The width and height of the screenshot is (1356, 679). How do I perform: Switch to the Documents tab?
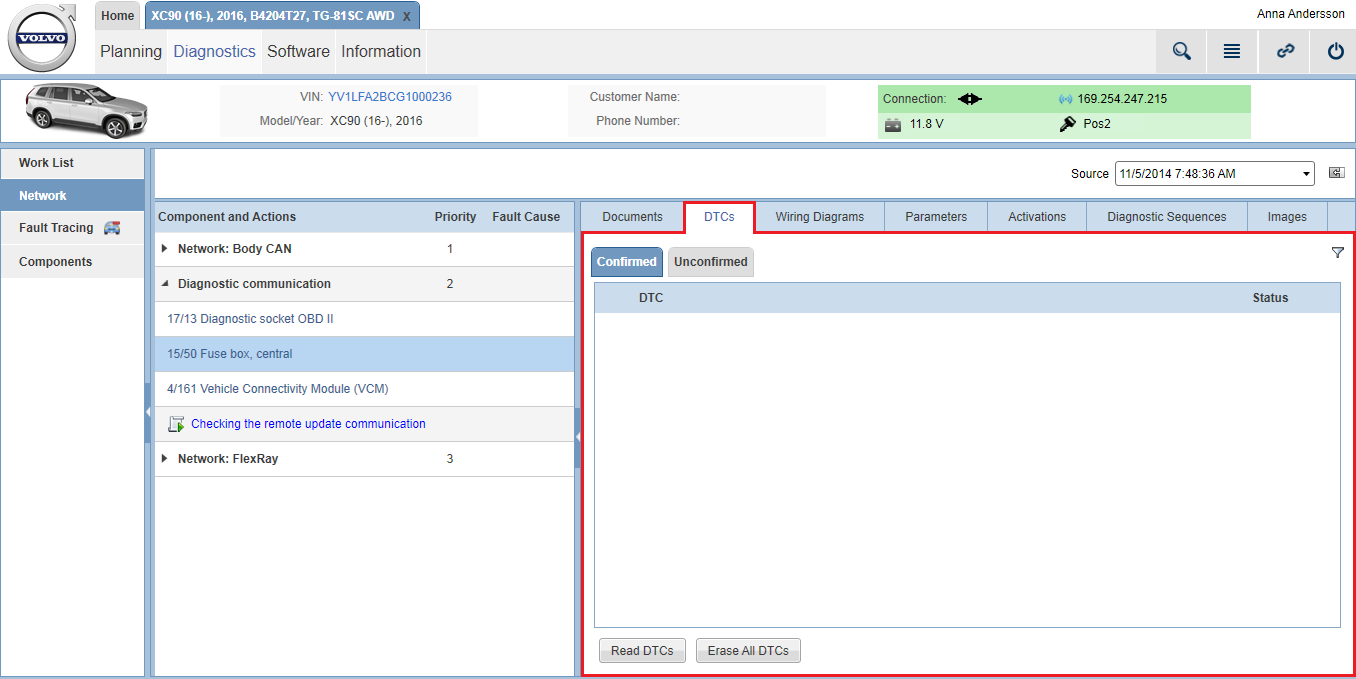[632, 217]
